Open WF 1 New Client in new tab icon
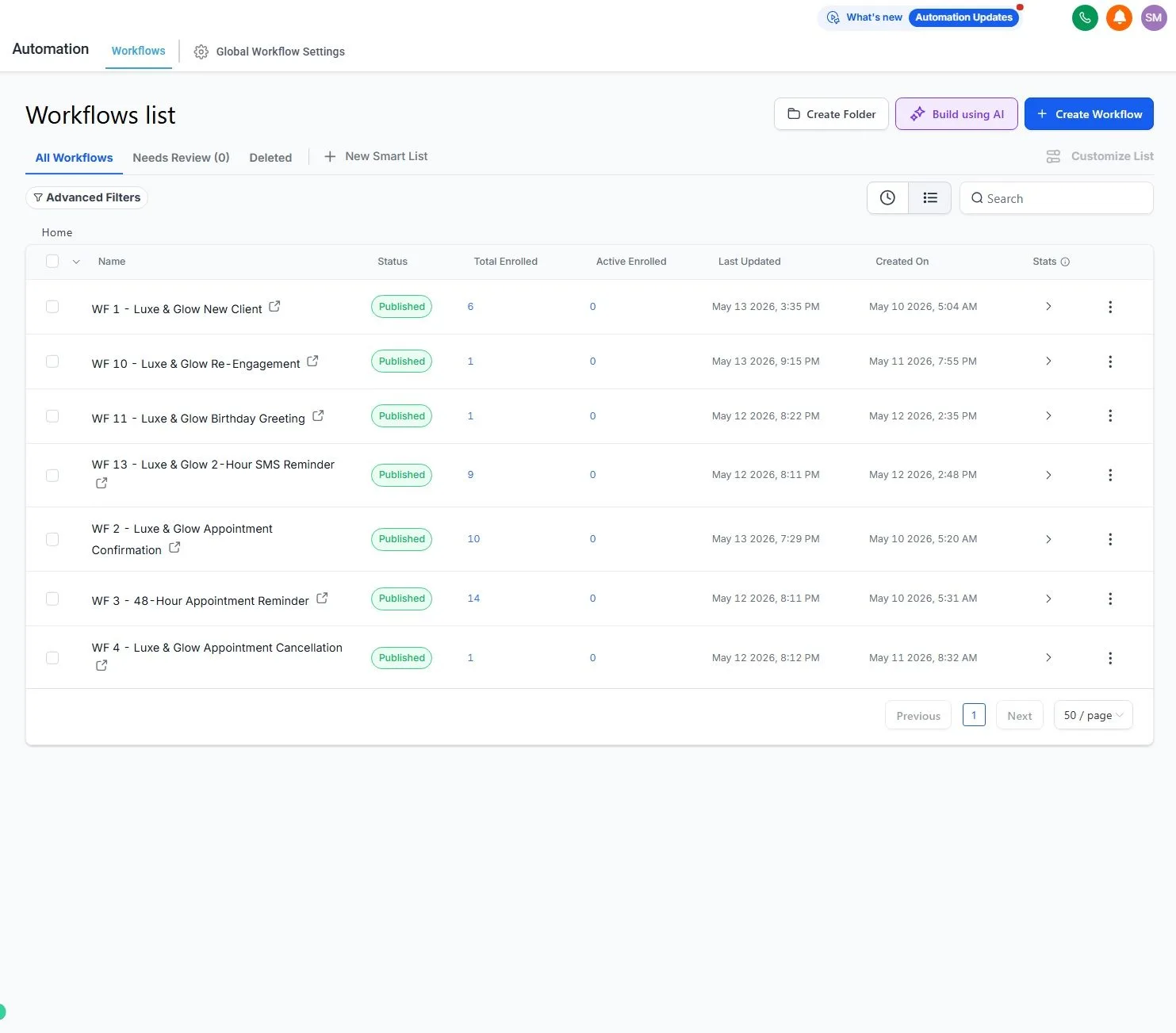The height and width of the screenshot is (1033, 1176). point(274,306)
